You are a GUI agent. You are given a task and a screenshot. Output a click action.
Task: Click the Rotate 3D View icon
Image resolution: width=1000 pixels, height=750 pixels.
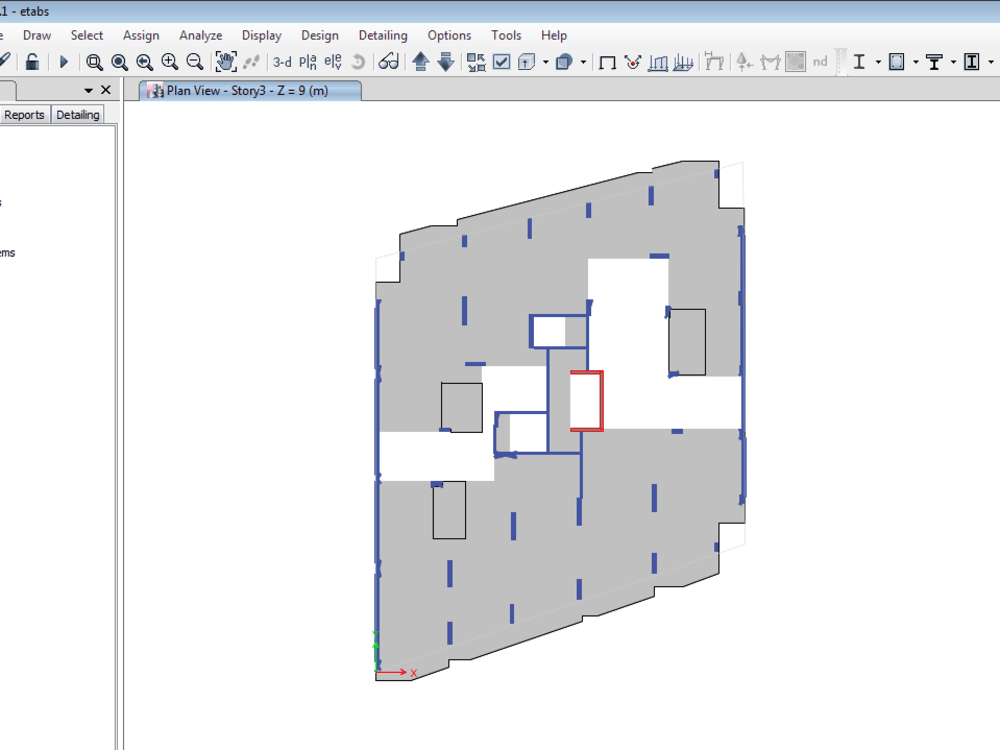tap(358, 62)
